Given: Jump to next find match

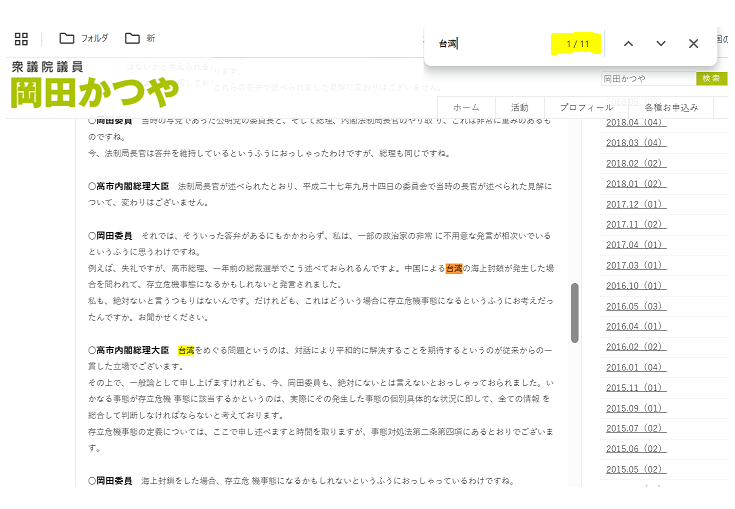Looking at the screenshot, I should [660, 44].
